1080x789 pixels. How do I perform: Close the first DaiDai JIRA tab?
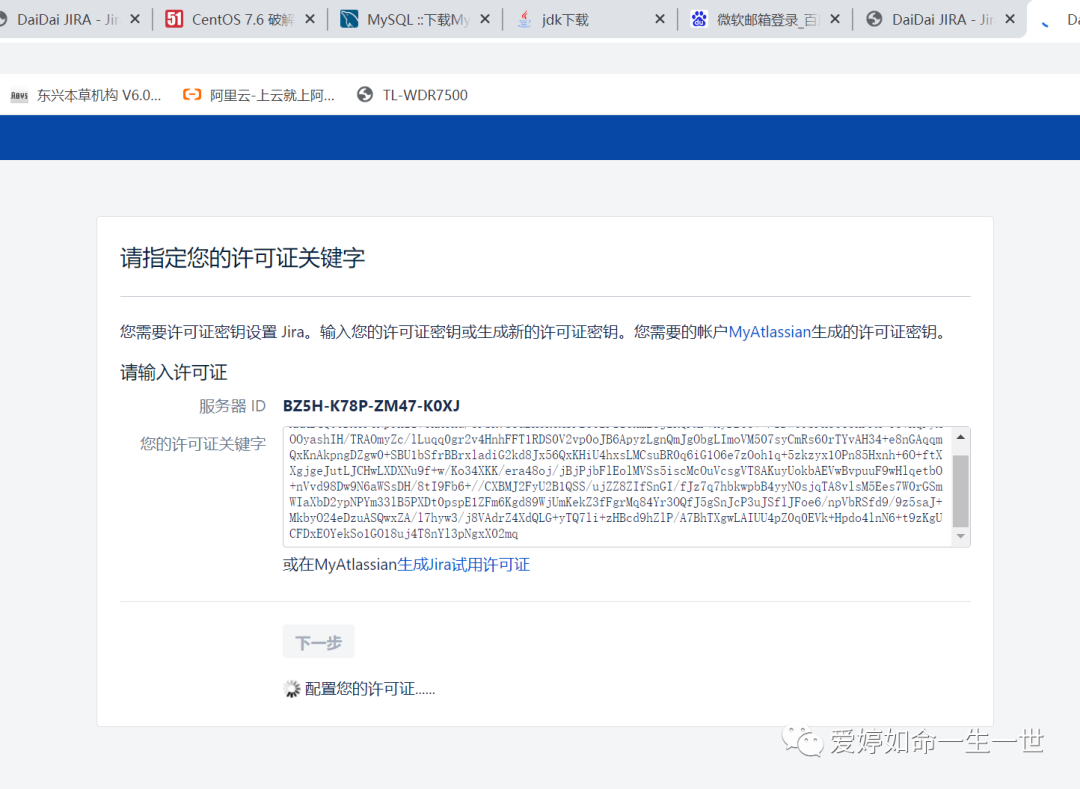click(x=135, y=19)
